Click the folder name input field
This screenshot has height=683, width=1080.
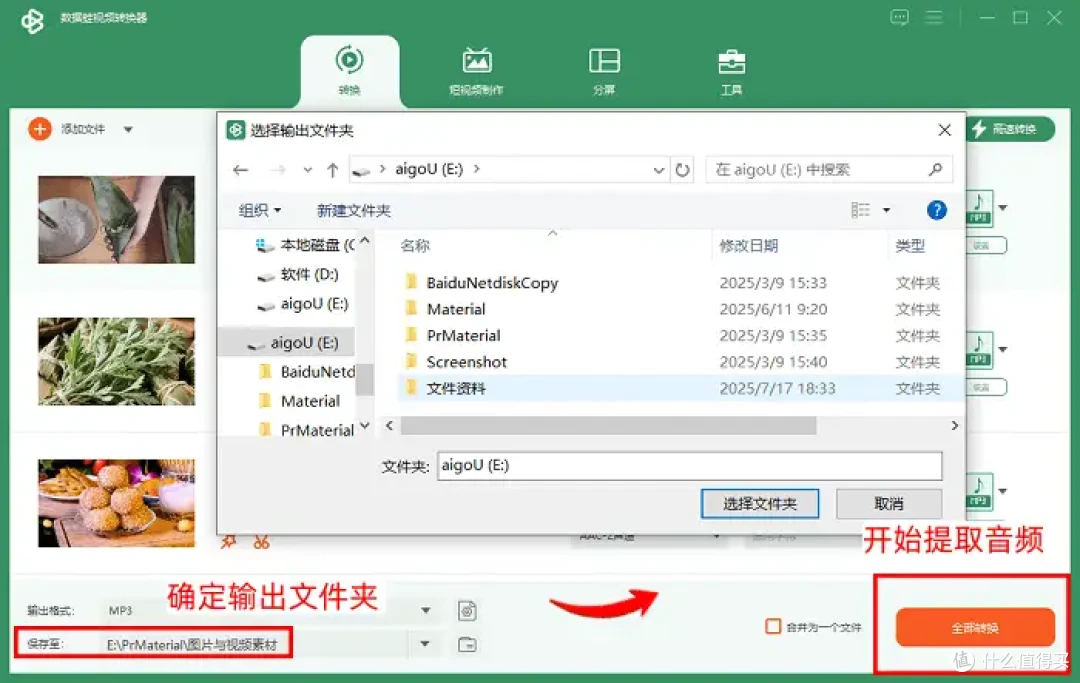tap(689, 465)
